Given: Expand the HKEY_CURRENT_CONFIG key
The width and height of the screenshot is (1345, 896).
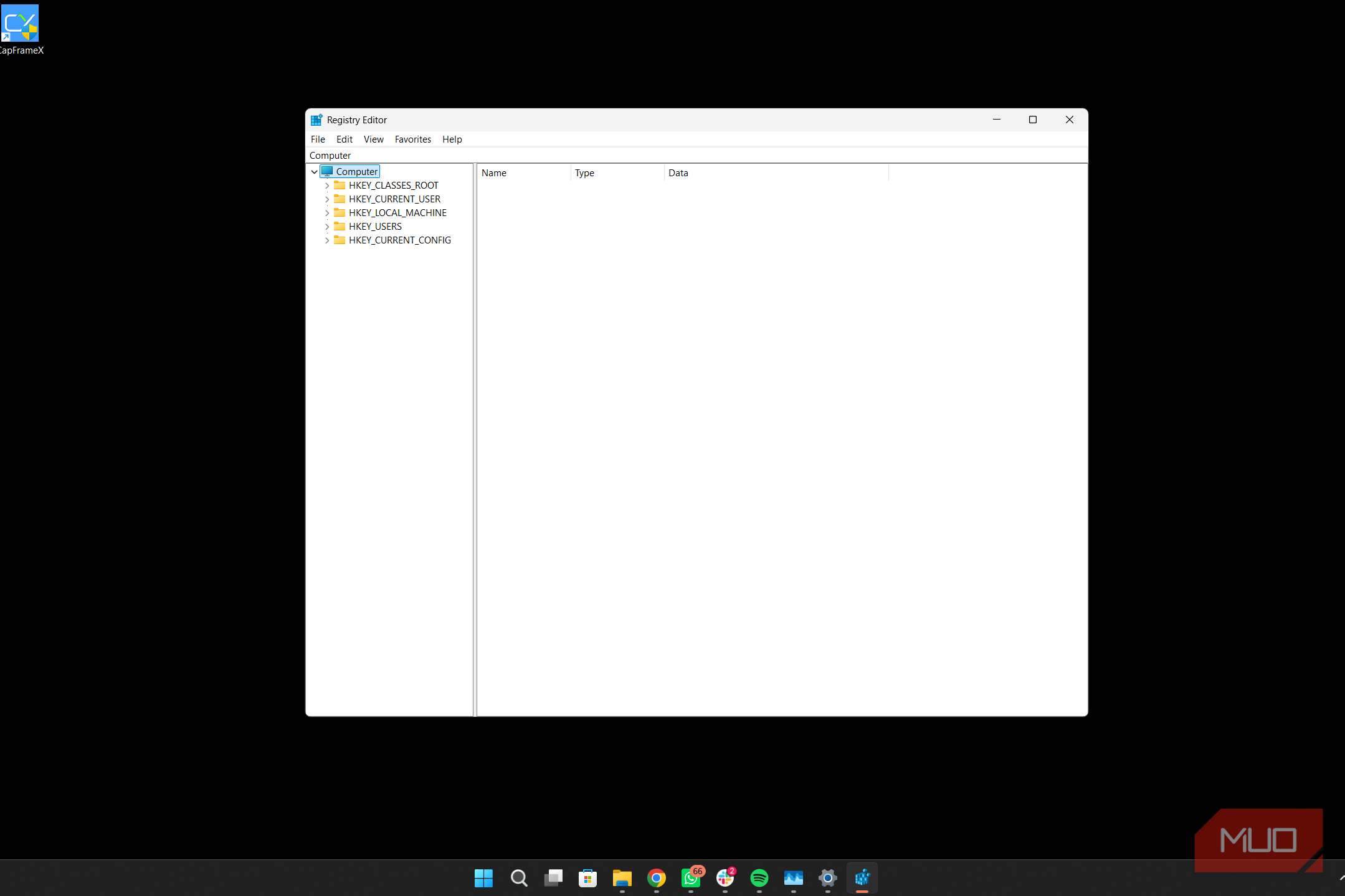Looking at the screenshot, I should (x=327, y=240).
